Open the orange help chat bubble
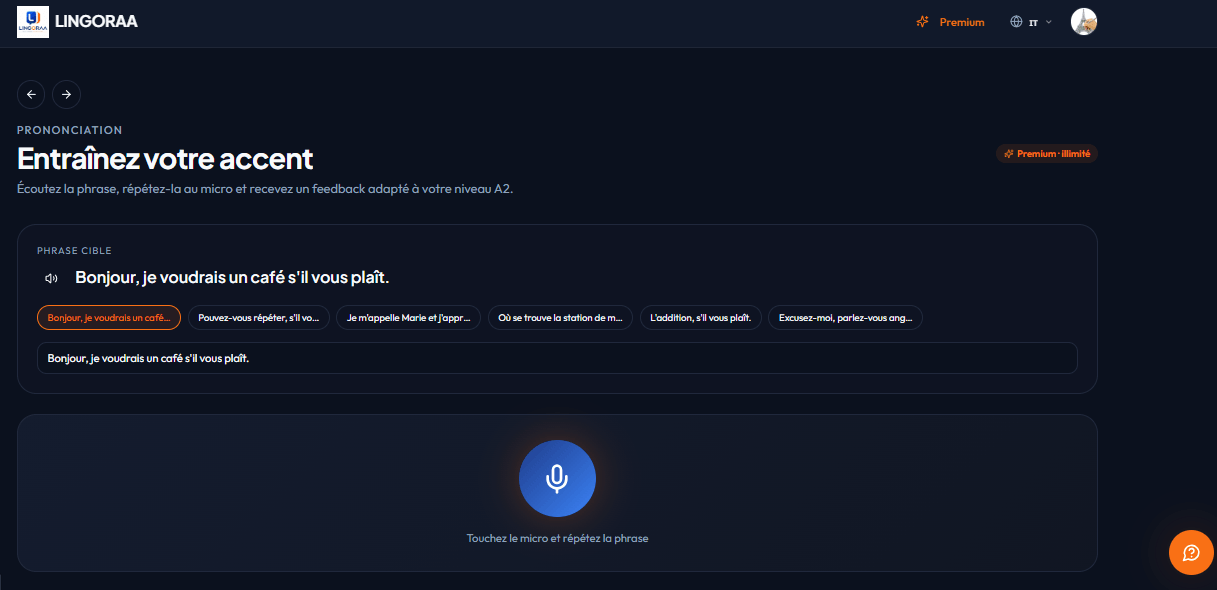 pyautogui.click(x=1191, y=552)
